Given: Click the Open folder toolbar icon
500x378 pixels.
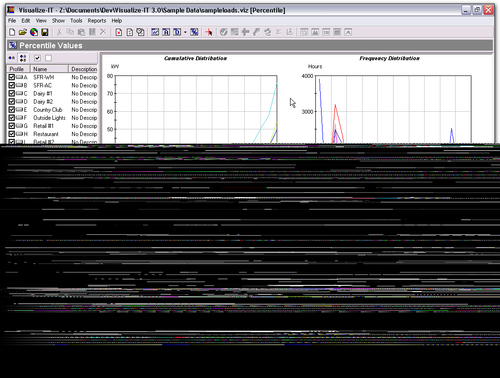Looking at the screenshot, I should 23,32.
